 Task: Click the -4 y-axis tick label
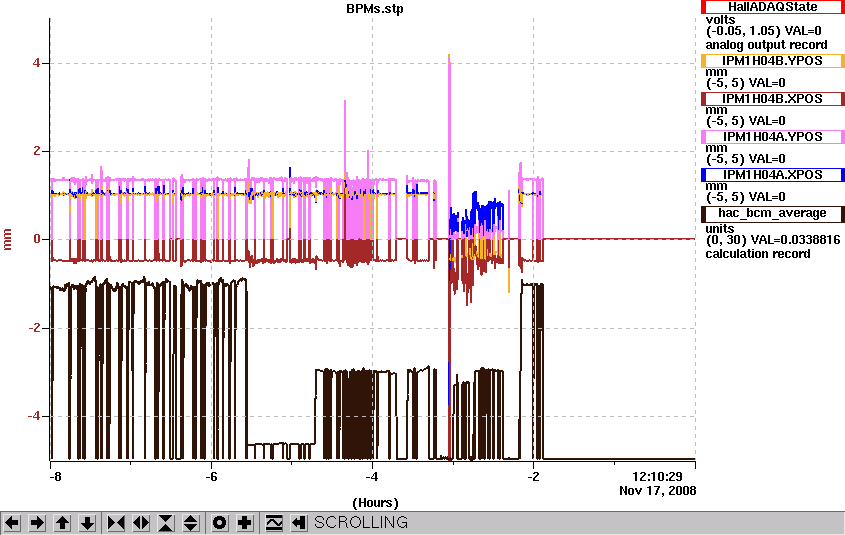34,415
